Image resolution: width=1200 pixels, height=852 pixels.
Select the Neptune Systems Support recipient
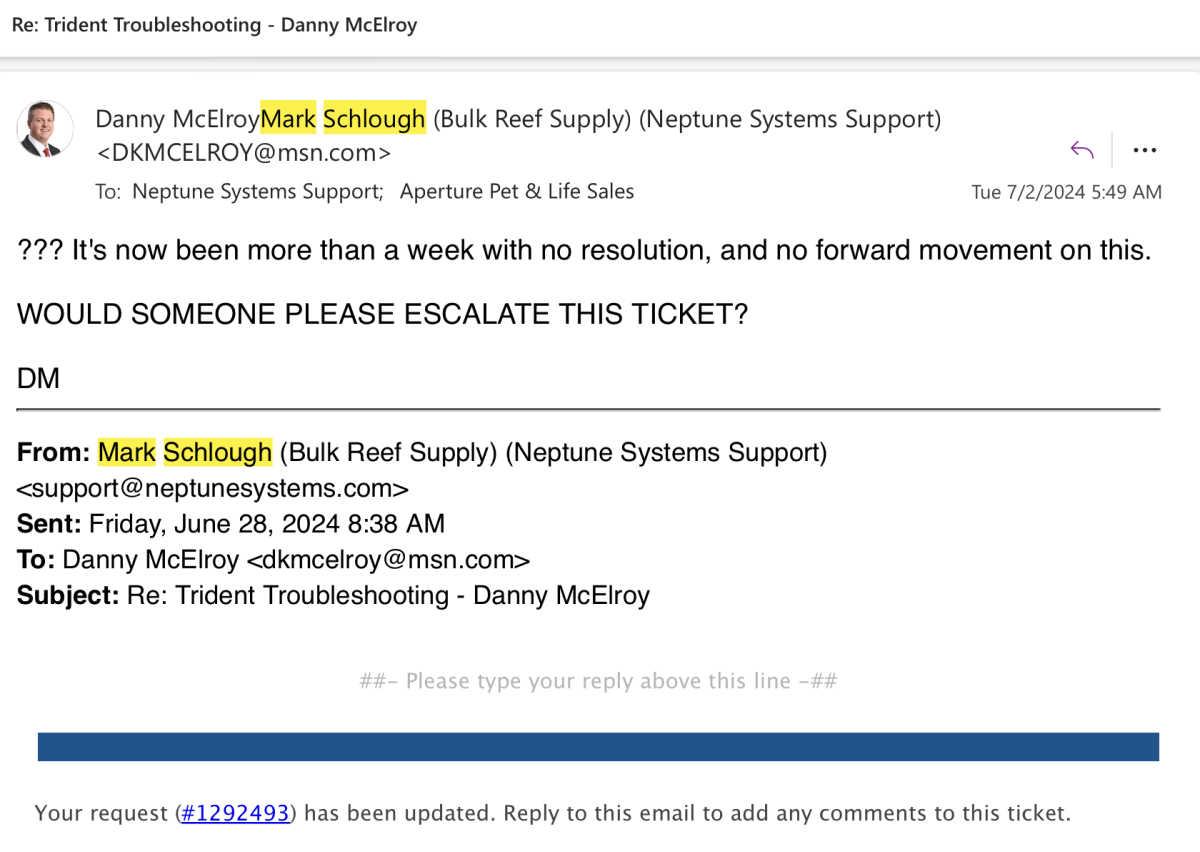click(x=257, y=191)
